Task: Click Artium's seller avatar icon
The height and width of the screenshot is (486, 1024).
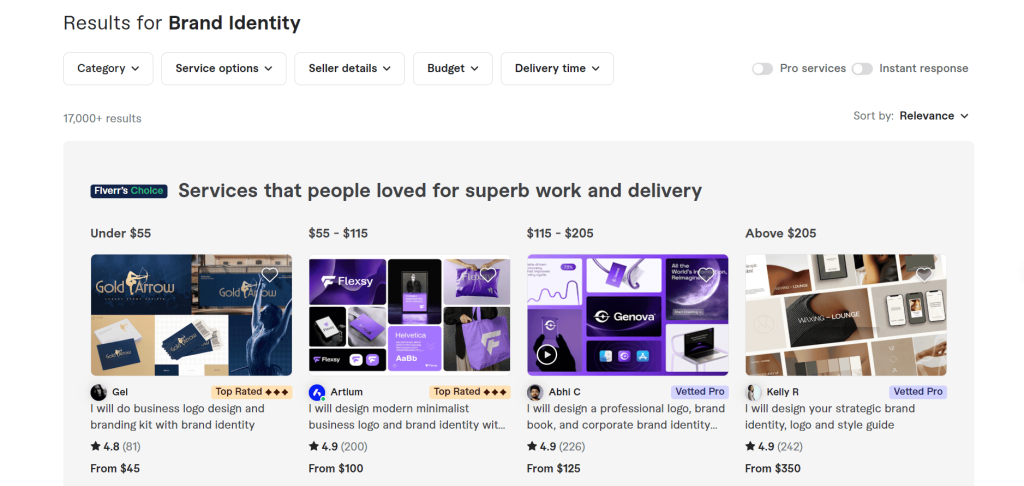Action: click(x=317, y=392)
